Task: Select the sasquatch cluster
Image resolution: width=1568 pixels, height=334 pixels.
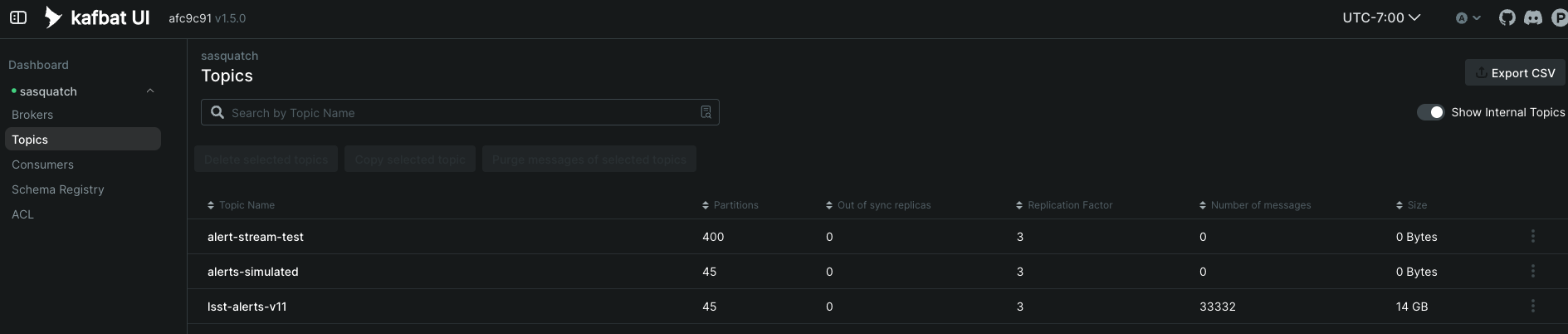Action: (x=48, y=91)
